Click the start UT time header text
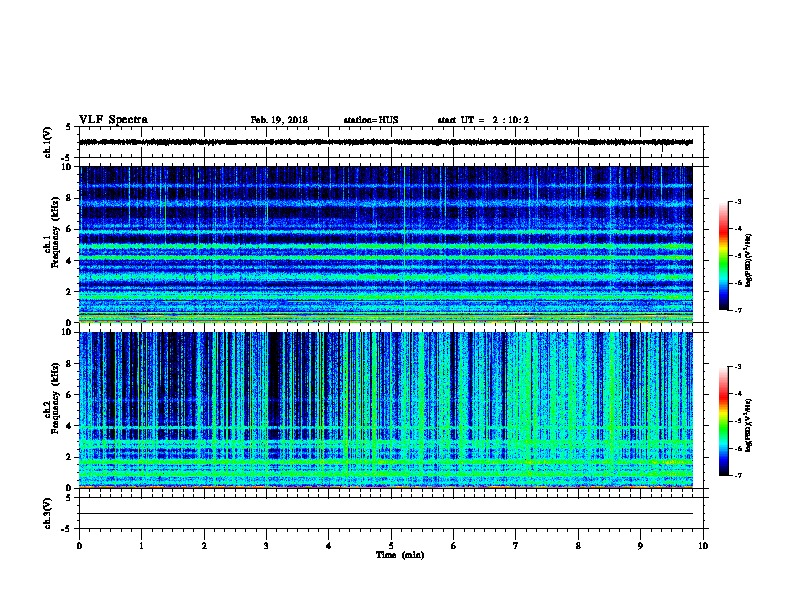The image size is (792, 612). coord(483,120)
